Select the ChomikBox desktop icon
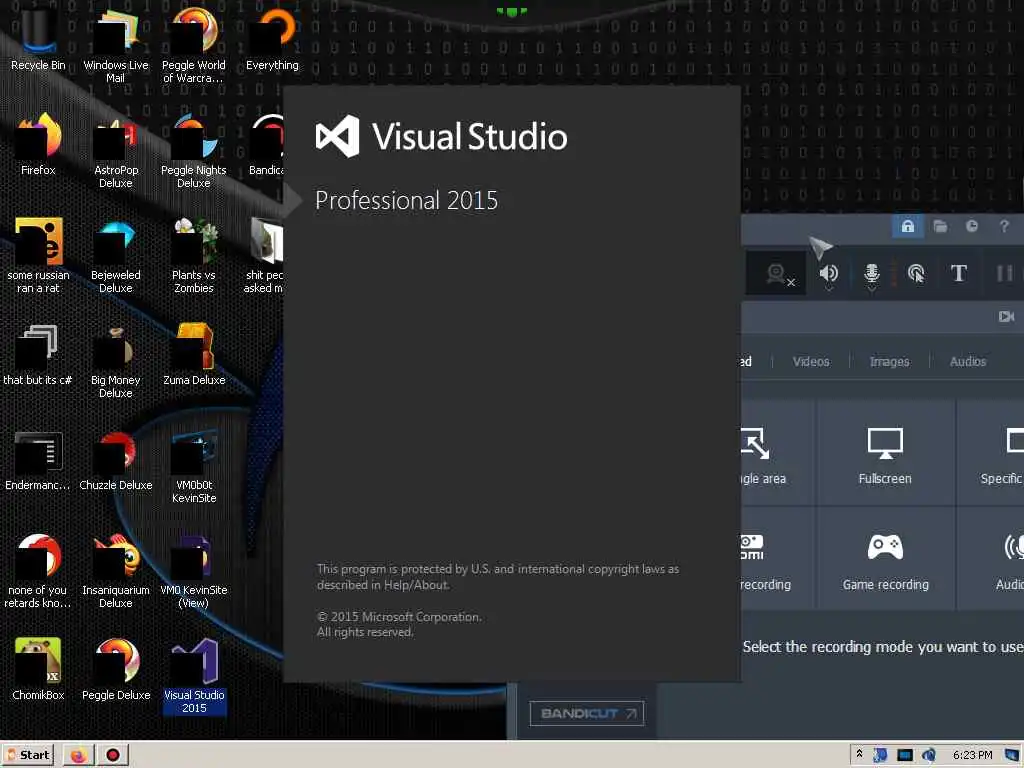1024x768 pixels. tap(38, 669)
